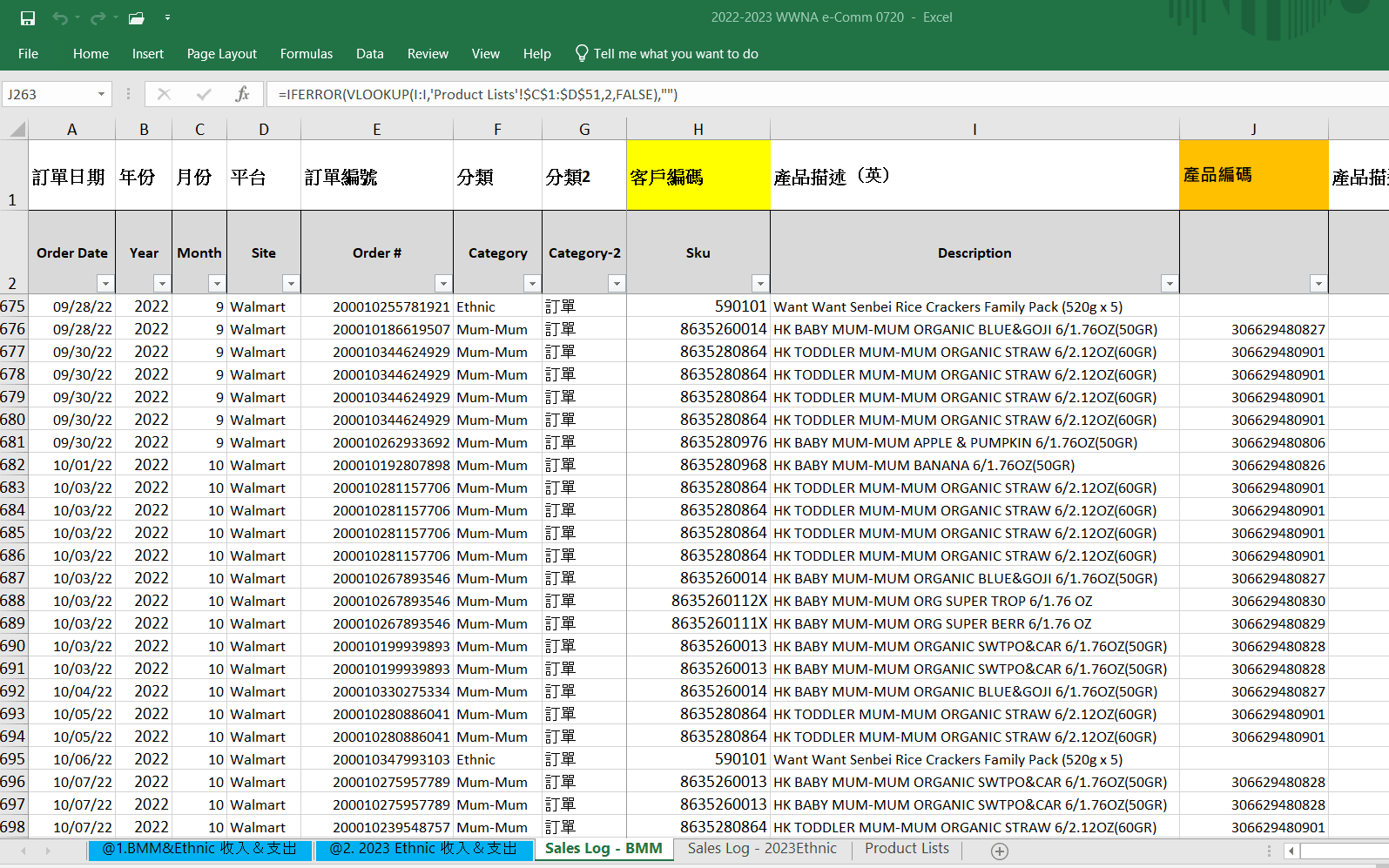Image resolution: width=1389 pixels, height=868 pixels.
Task: Open the Review ribbon tab
Action: [428, 53]
